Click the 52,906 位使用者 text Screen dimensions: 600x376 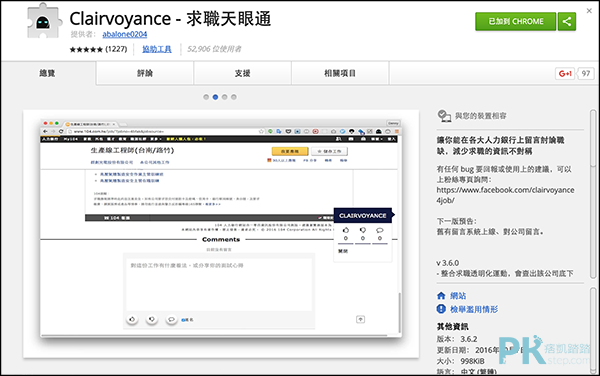point(214,49)
